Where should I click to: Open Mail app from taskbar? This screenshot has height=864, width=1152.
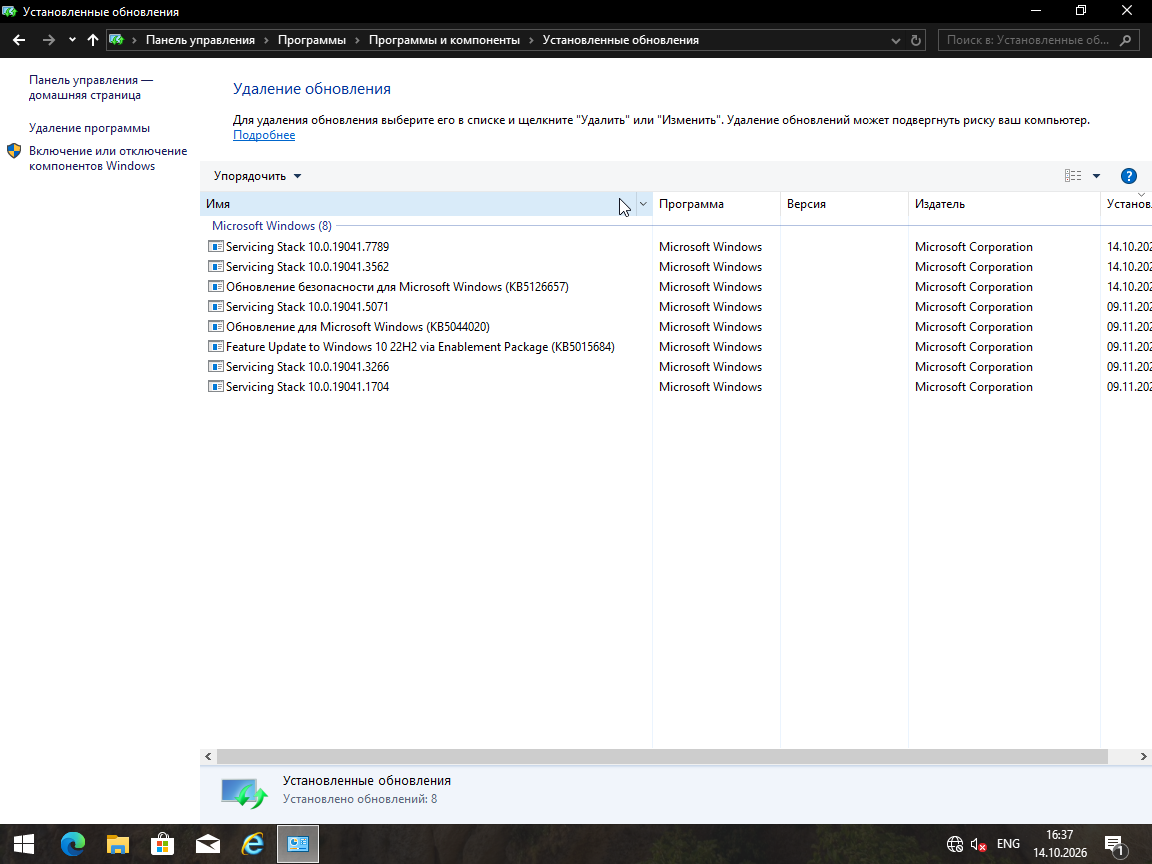pos(208,844)
